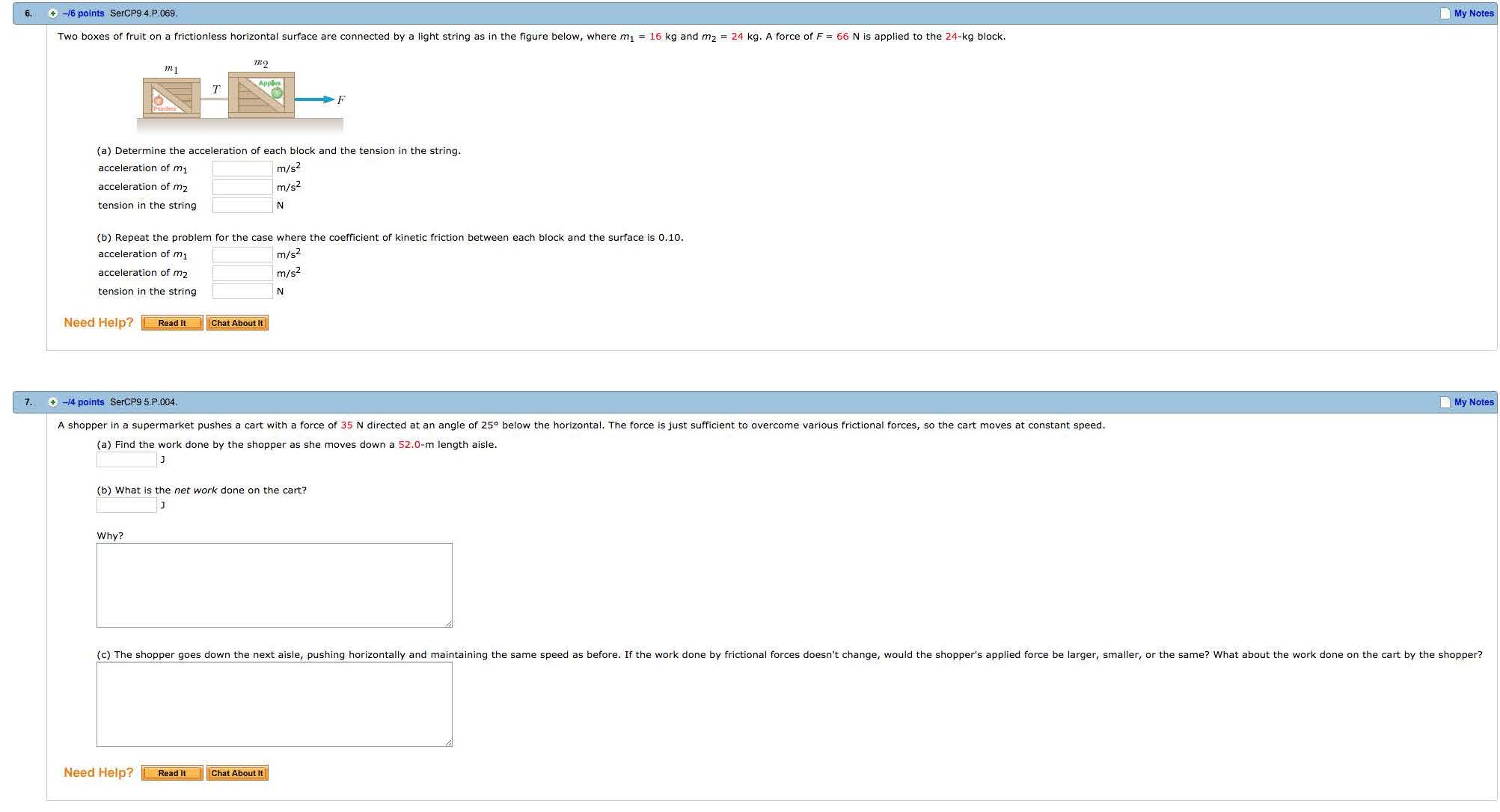Click Chat About It under question 6

pyautogui.click(x=237, y=323)
